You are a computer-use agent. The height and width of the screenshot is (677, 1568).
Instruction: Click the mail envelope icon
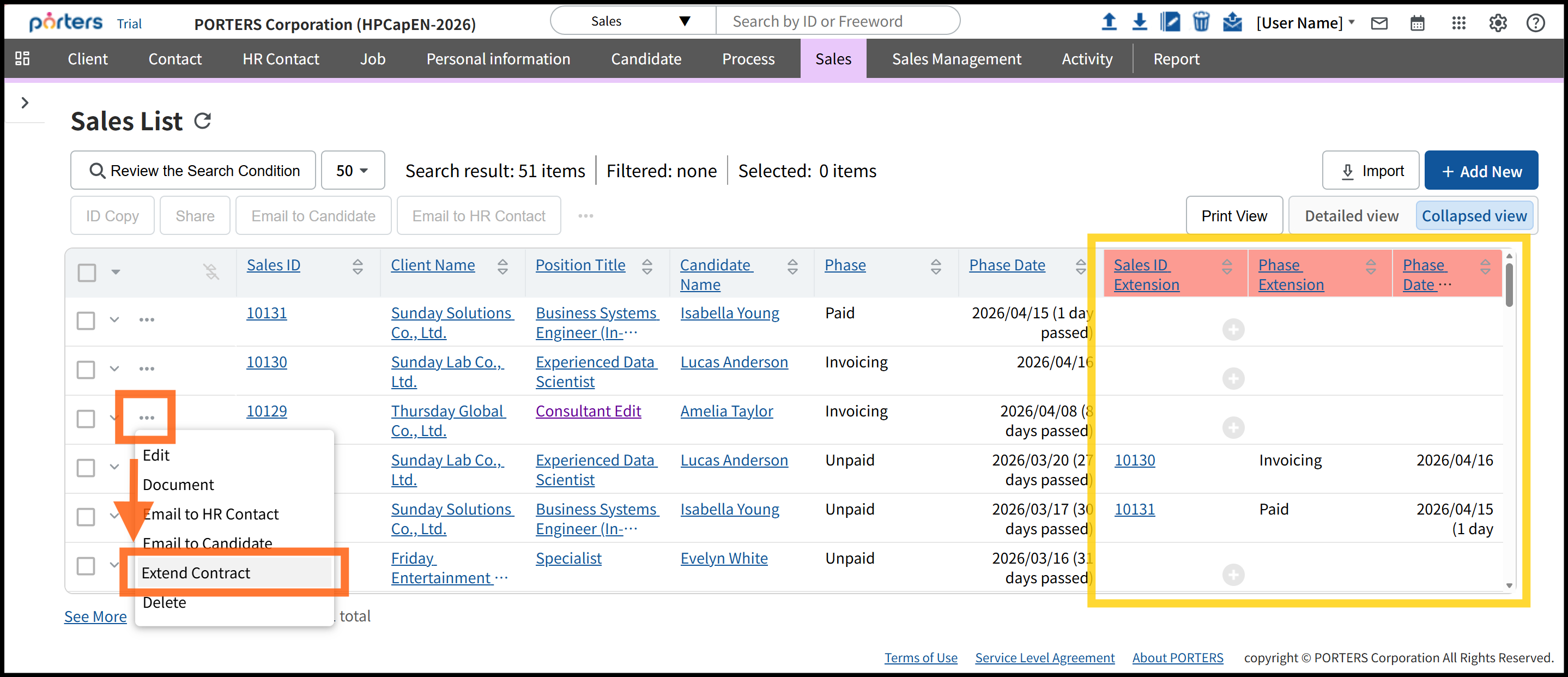click(1379, 23)
